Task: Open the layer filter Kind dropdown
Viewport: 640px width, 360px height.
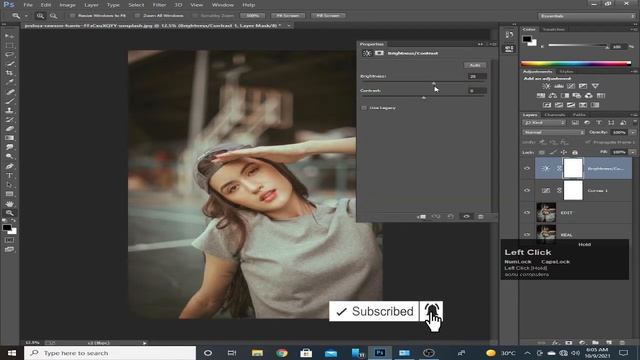Action: [544, 122]
